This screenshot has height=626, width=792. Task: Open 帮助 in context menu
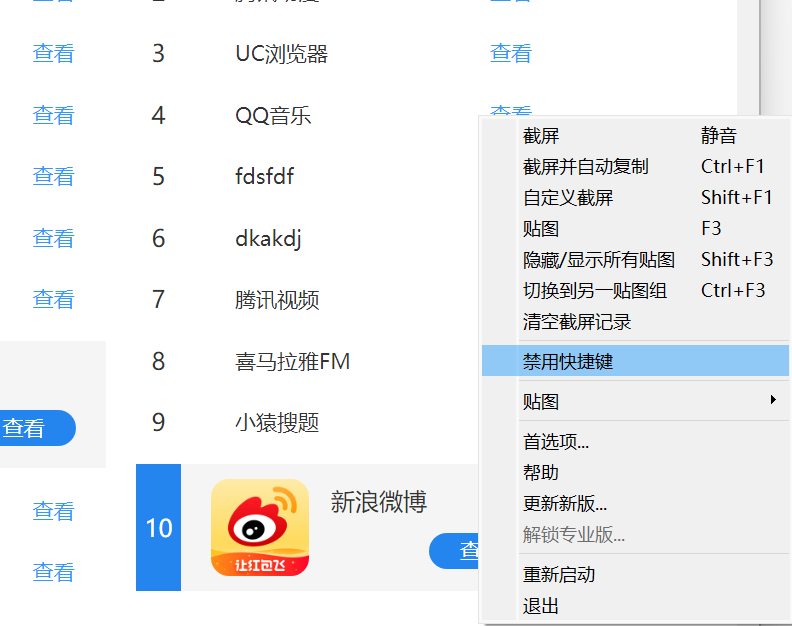[x=635, y=472]
